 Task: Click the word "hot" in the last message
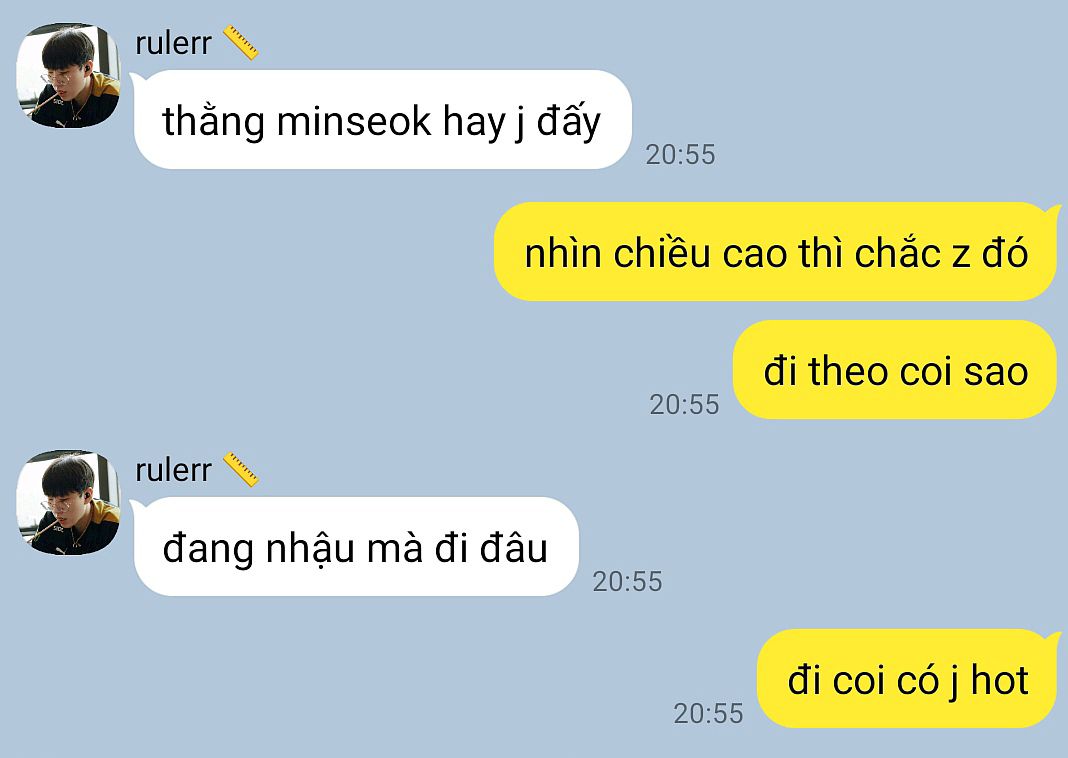pos(999,680)
